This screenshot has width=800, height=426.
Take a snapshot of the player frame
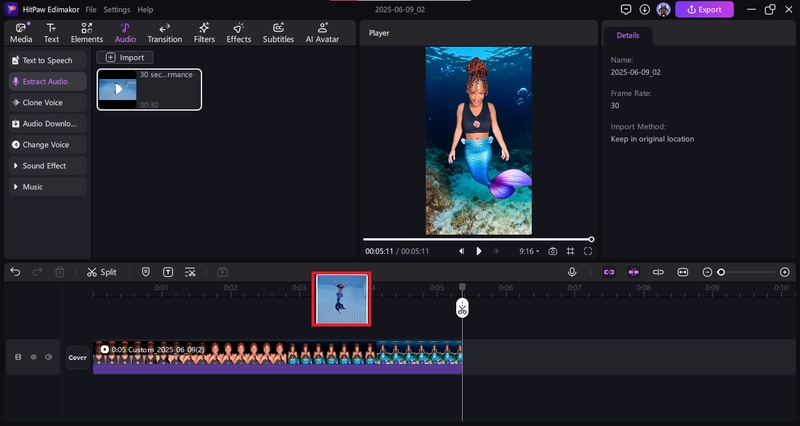(x=553, y=251)
